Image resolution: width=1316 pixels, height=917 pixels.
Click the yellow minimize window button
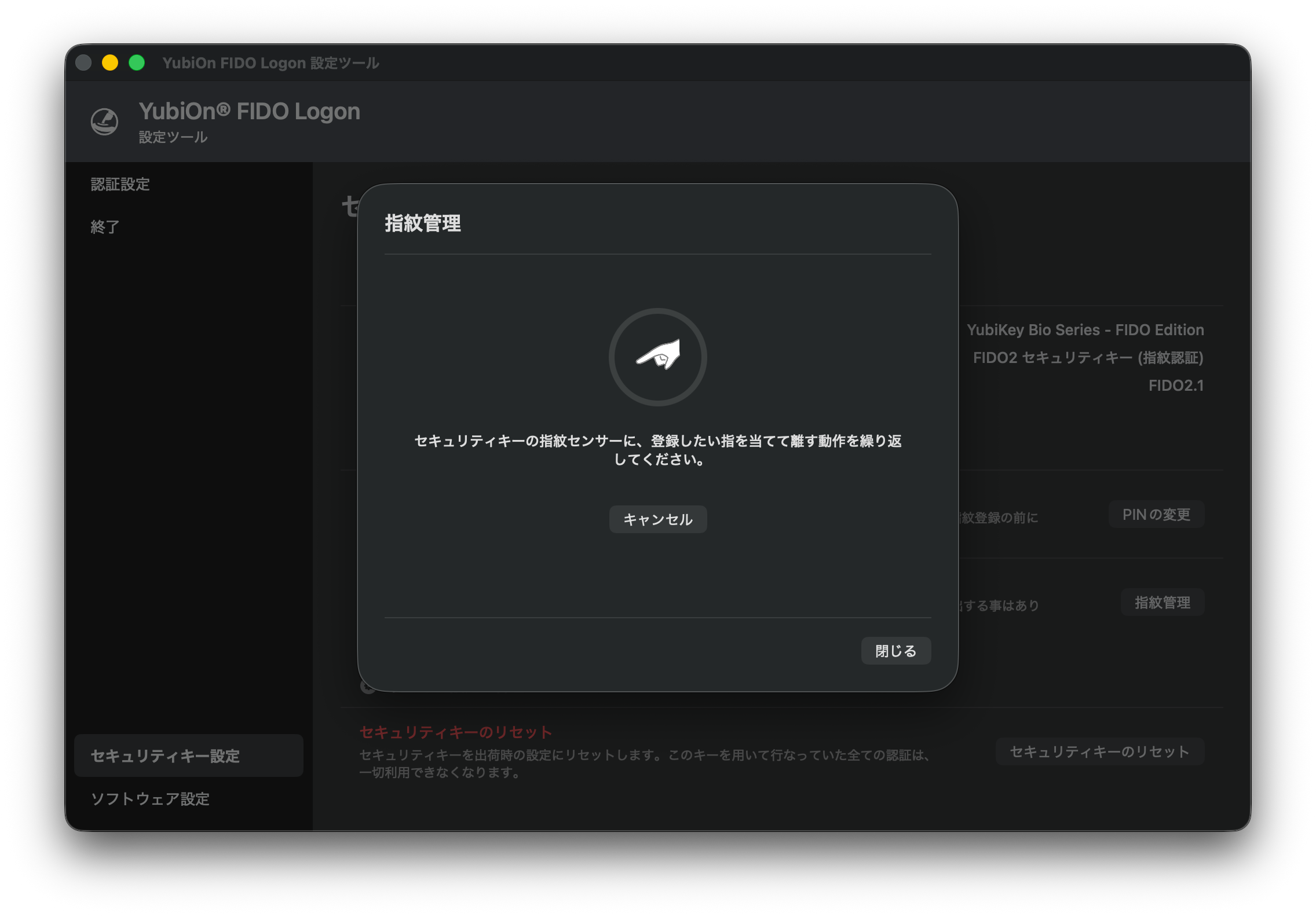[110, 63]
